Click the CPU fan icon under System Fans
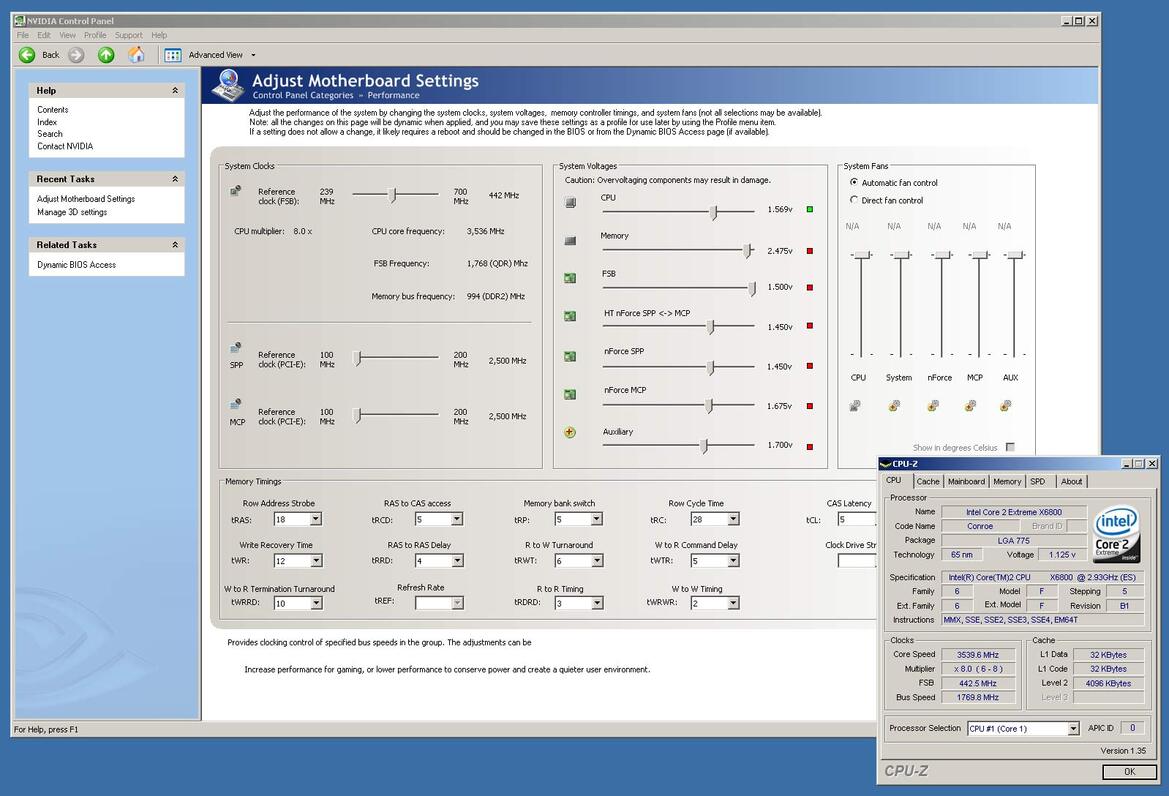This screenshot has height=796, width=1169. click(x=855, y=405)
